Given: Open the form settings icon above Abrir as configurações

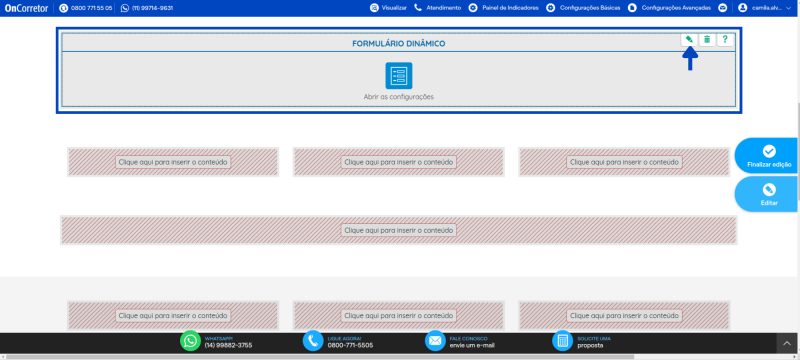Looking at the screenshot, I should point(398,75).
